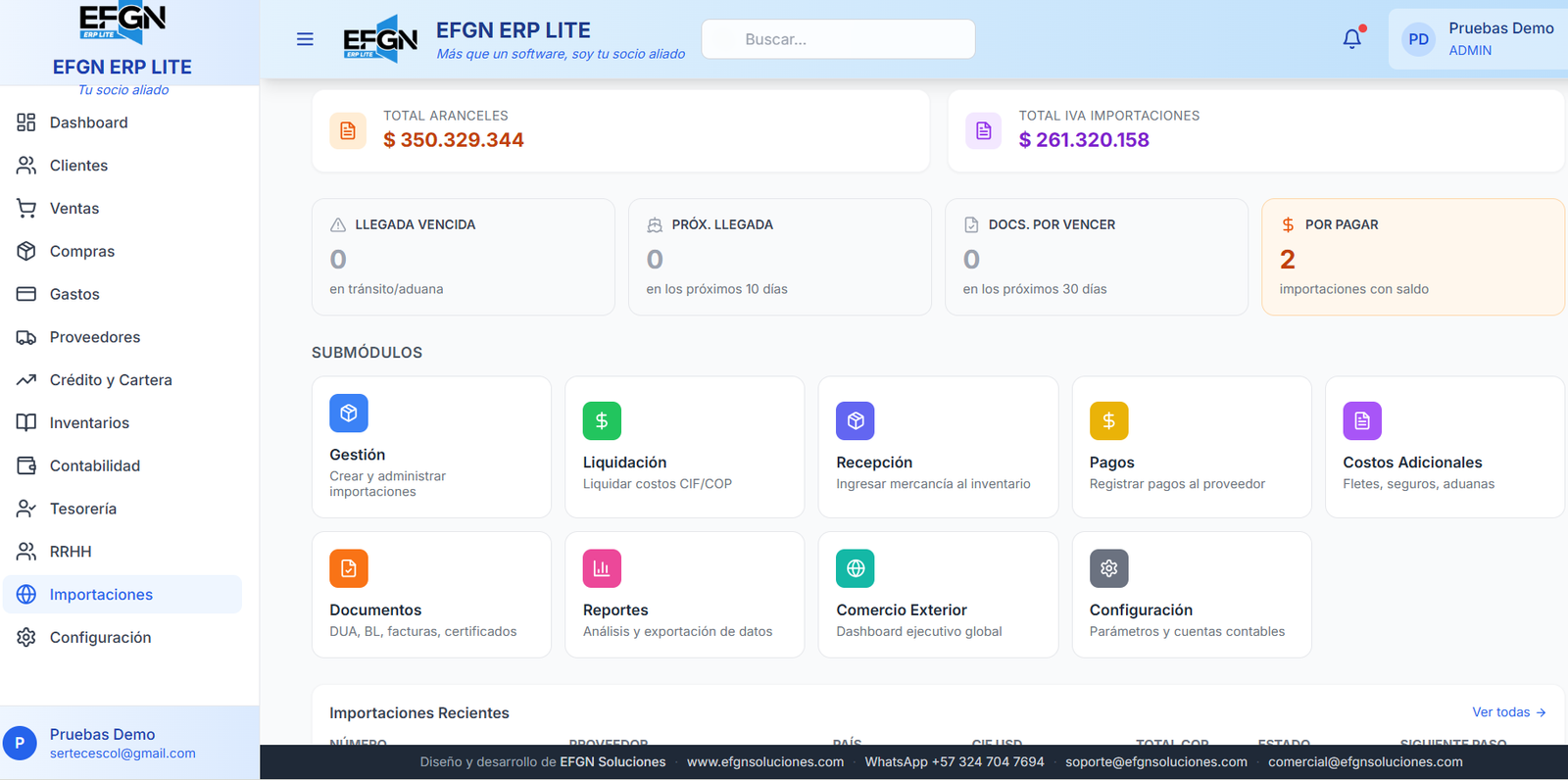Click the purple Costos Adicionales document icon
The image size is (1568, 780).
tap(1362, 421)
